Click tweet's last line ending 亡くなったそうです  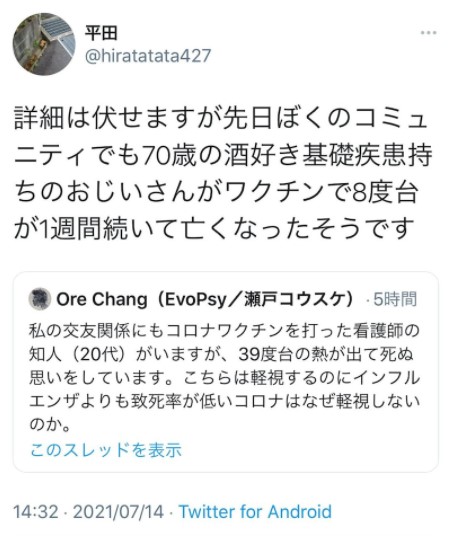tap(214, 229)
